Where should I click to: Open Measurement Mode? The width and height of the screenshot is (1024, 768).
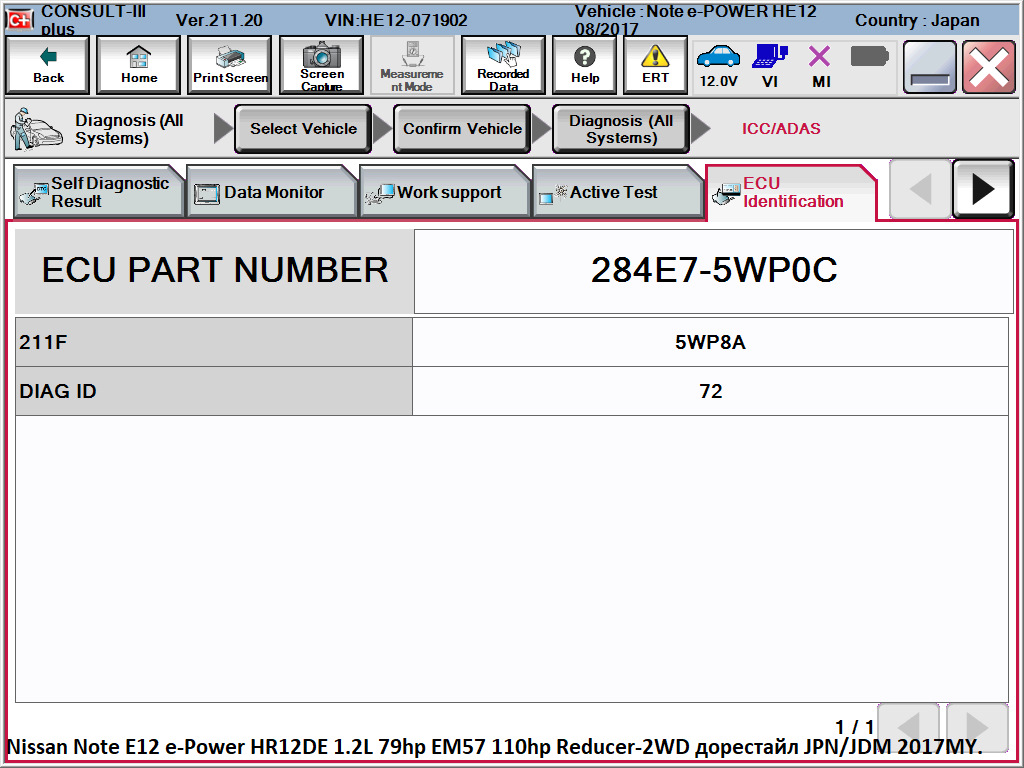(412, 65)
